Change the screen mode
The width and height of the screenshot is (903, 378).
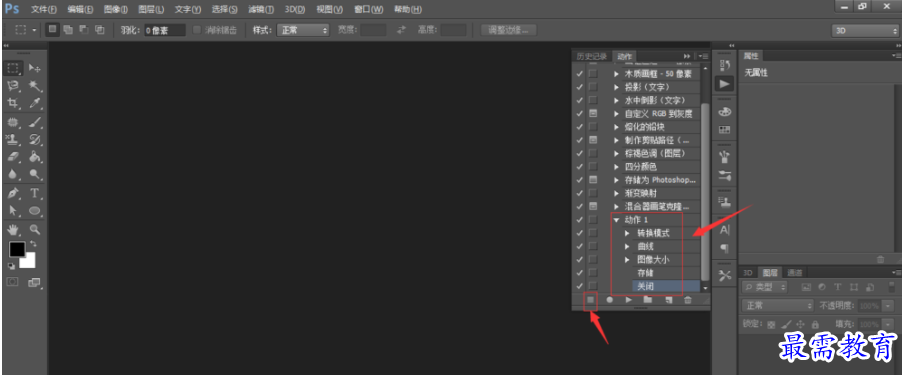[35, 282]
